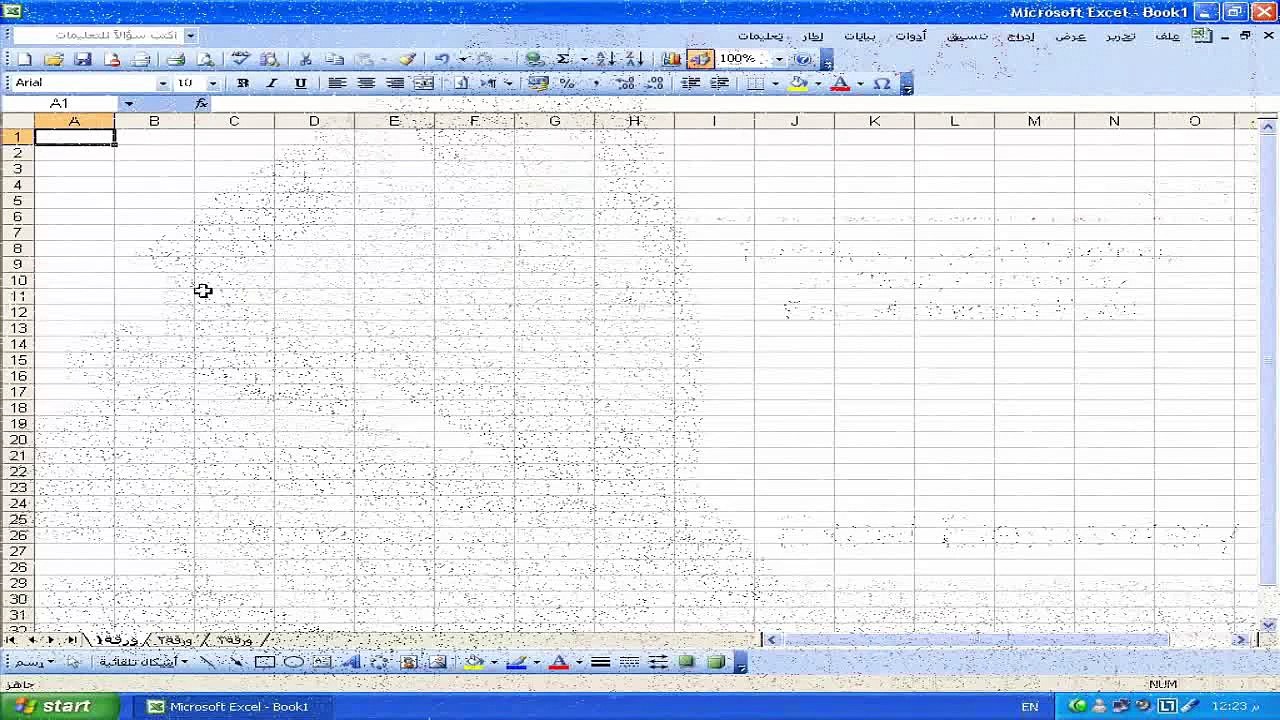The image size is (1280, 720).
Task: Expand the AutoSum dropdown arrow
Action: pyautogui.click(x=584, y=60)
